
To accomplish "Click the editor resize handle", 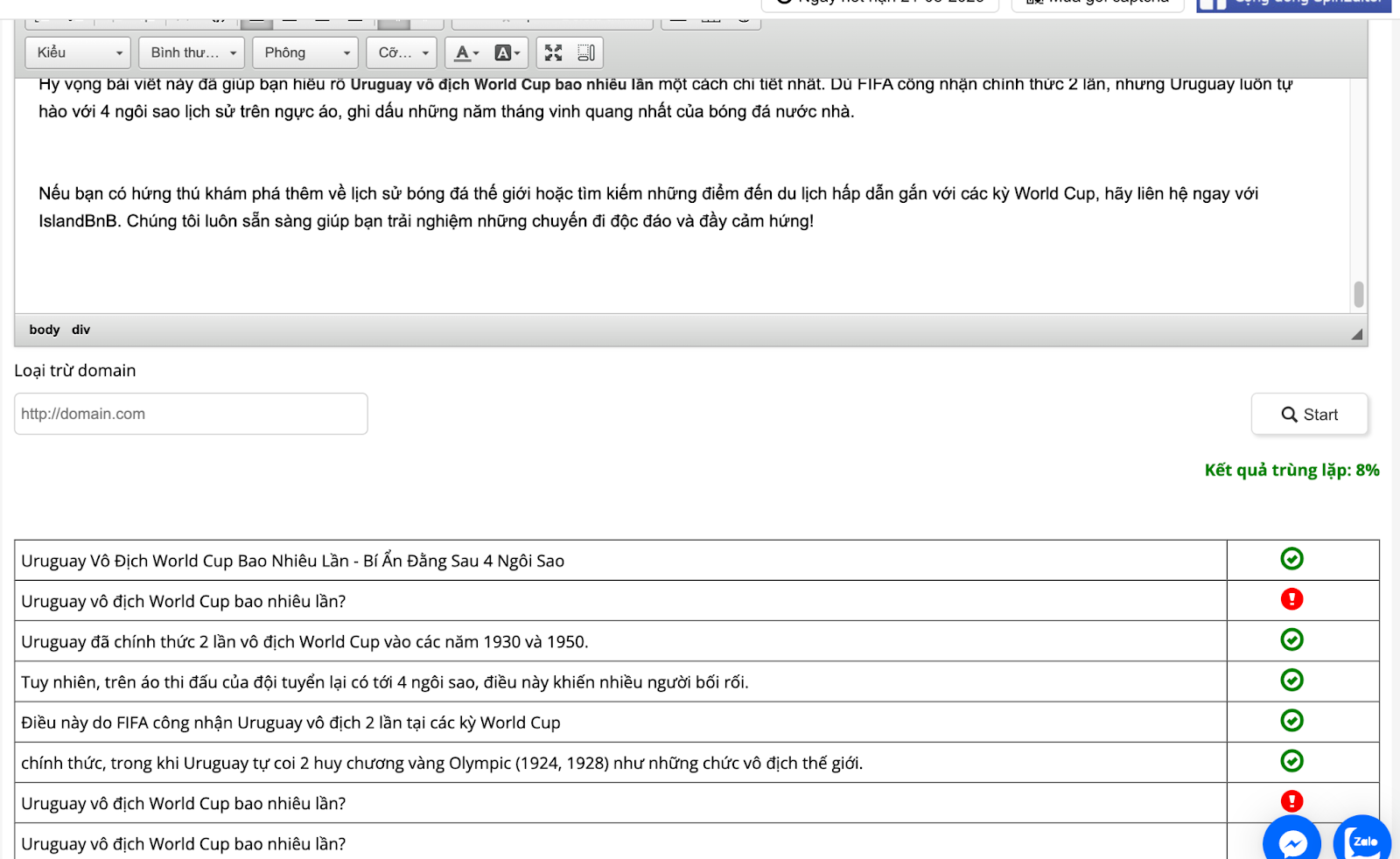I will 1356,333.
